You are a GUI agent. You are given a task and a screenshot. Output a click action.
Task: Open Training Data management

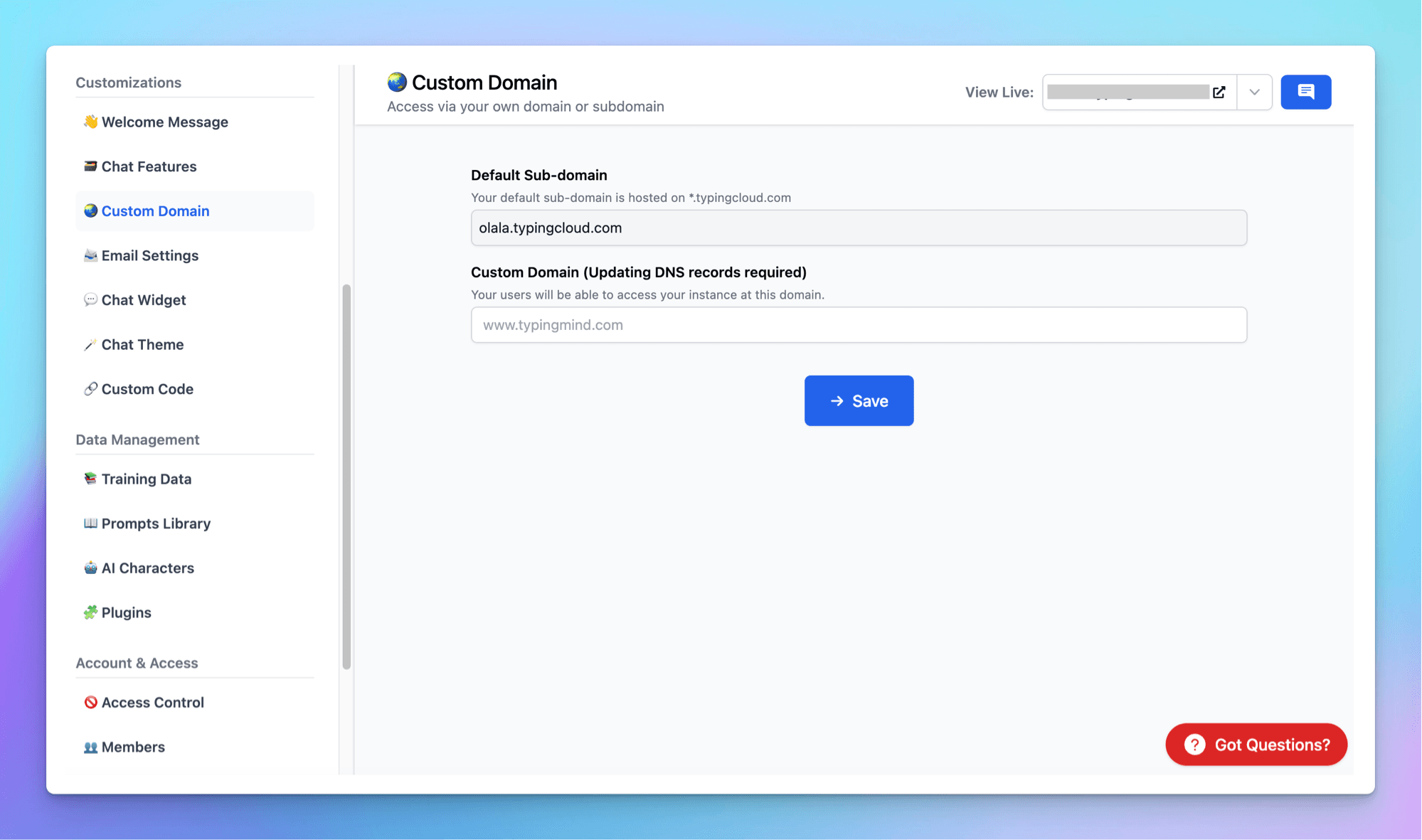coord(194,479)
